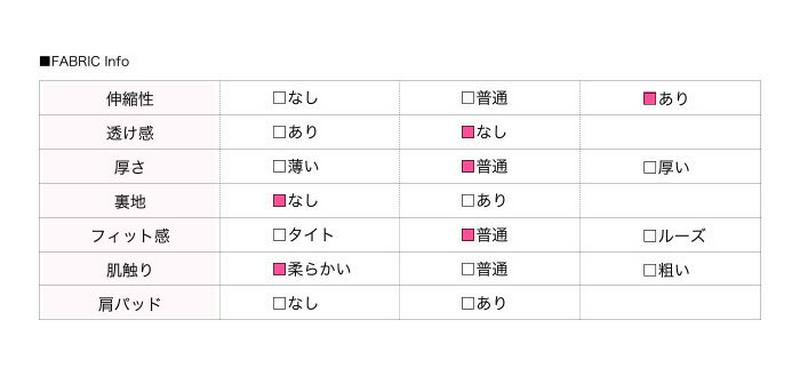The image size is (800, 375).
Task: Check the あり box for 裏地
Action: [x=468, y=201]
